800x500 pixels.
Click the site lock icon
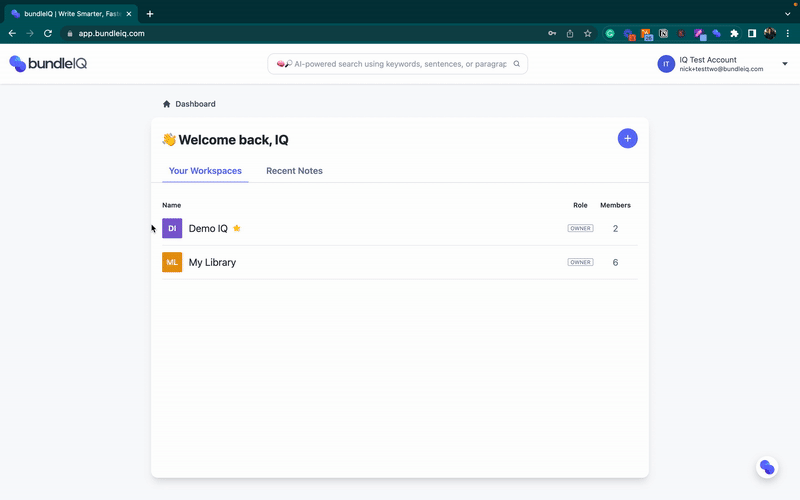[70, 34]
